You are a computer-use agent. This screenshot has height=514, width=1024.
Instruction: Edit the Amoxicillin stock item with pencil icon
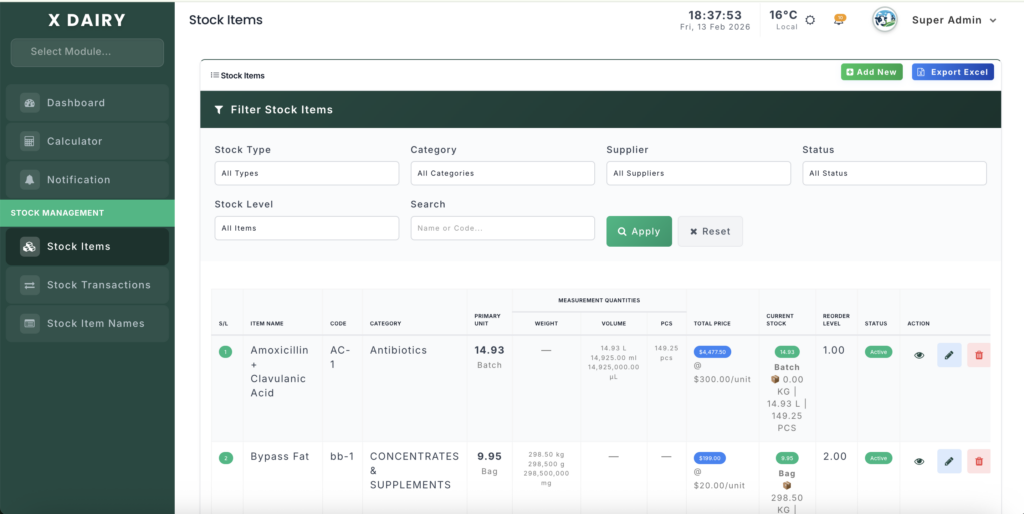tap(949, 355)
